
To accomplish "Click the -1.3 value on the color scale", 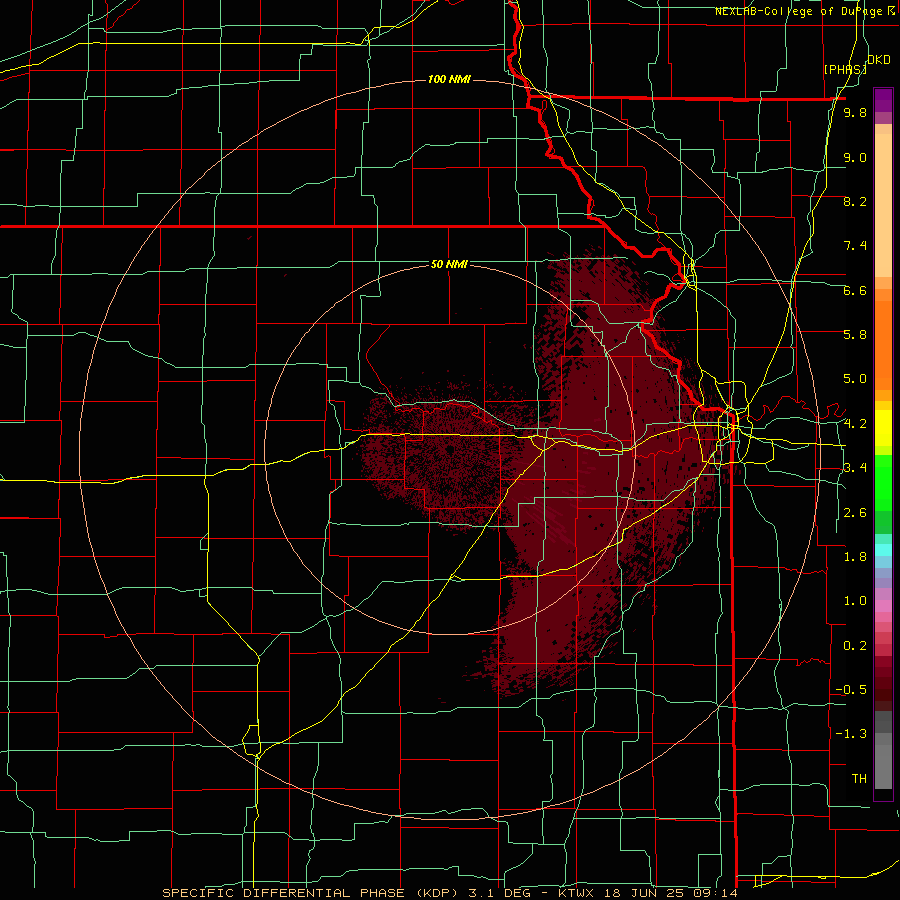I will point(851,734).
